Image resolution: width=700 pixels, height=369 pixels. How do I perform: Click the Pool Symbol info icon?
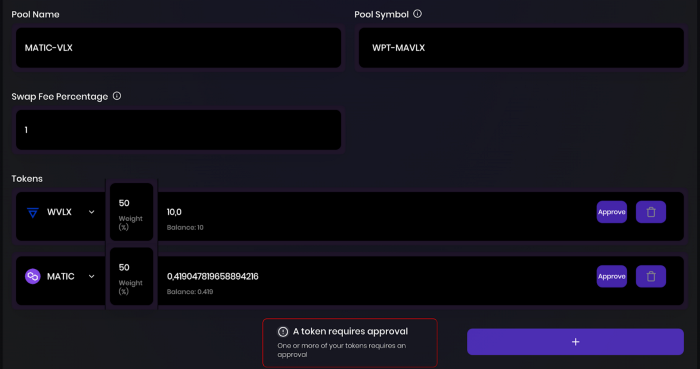(417, 14)
